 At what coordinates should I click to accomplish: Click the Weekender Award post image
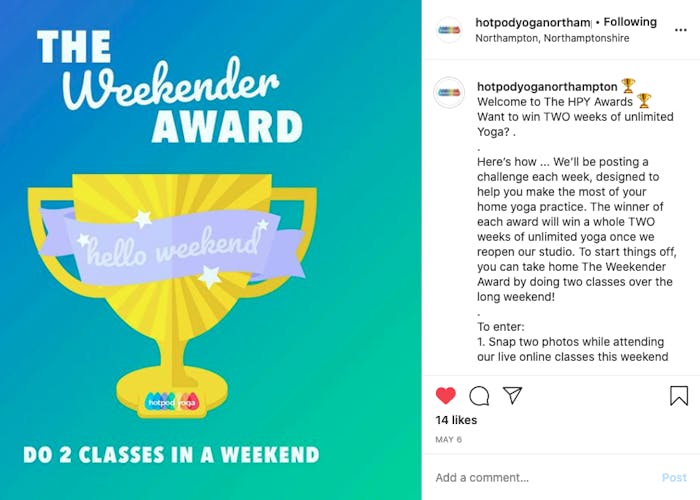pos(211,250)
